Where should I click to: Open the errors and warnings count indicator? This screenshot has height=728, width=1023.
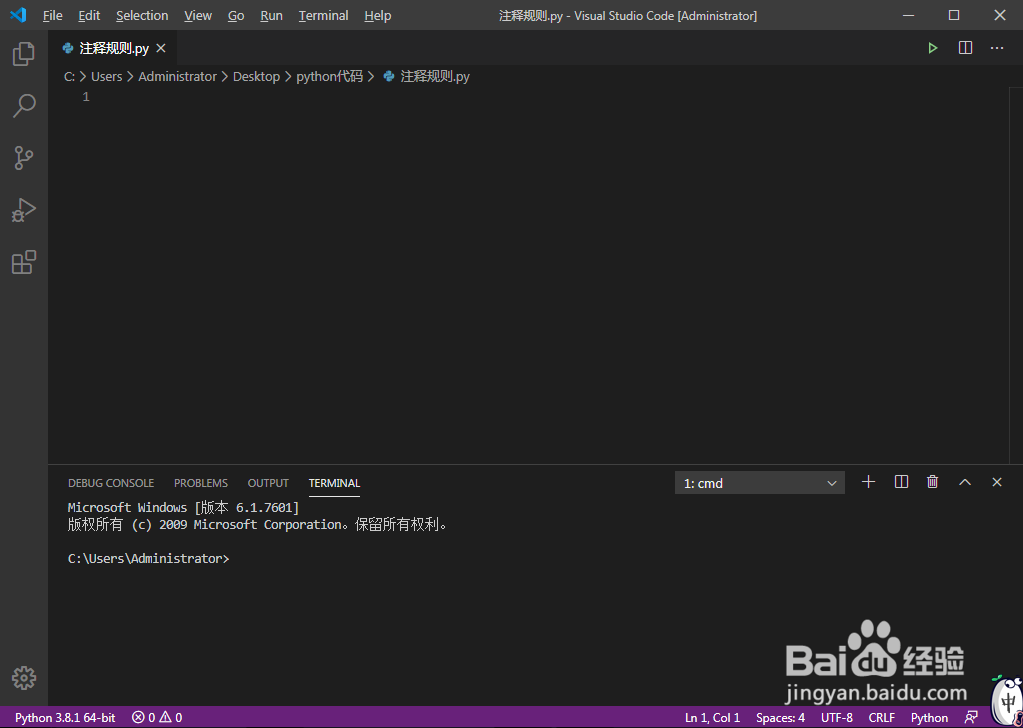[157, 718]
